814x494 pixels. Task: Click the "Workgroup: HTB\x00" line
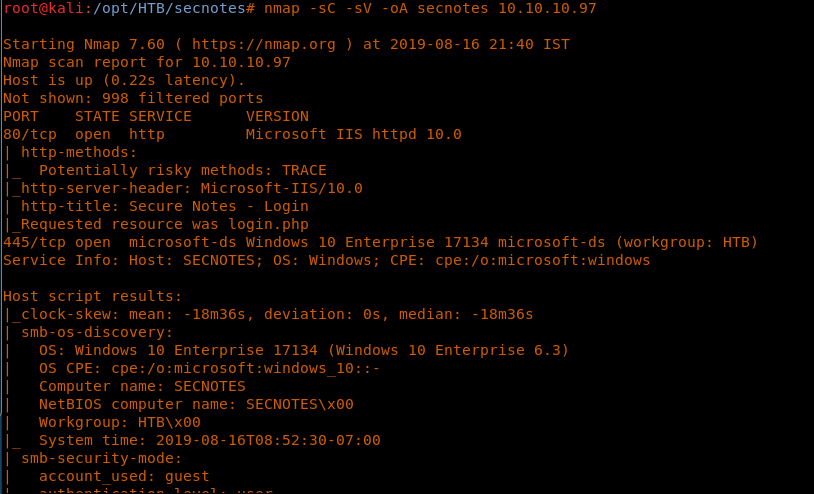point(119,422)
